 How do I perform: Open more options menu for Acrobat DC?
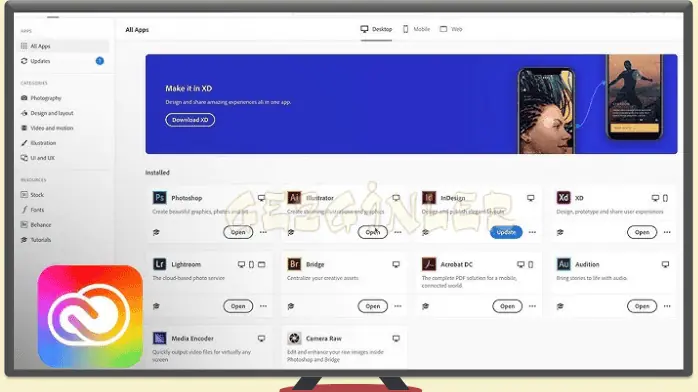532,306
